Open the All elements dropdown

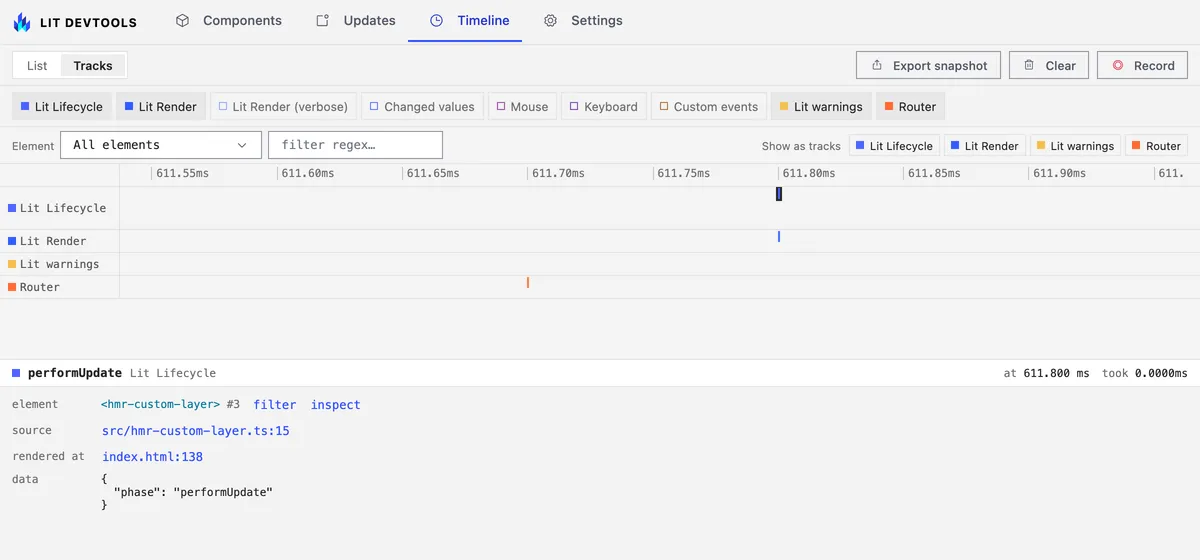point(161,145)
